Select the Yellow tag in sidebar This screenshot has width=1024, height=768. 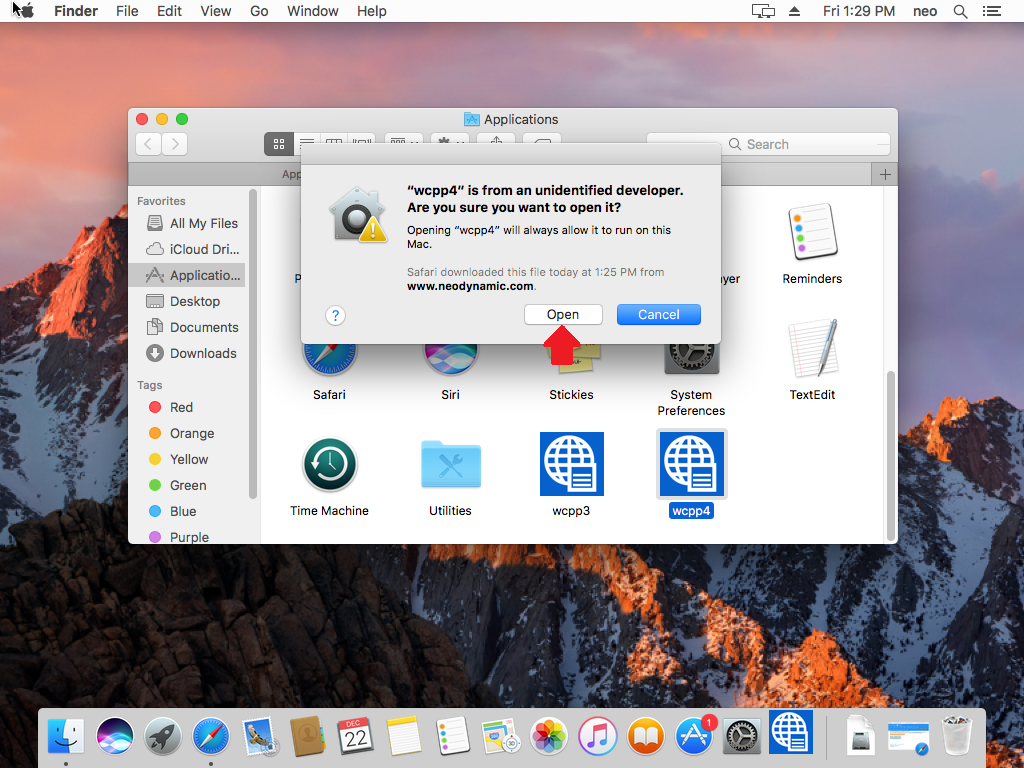pos(188,460)
